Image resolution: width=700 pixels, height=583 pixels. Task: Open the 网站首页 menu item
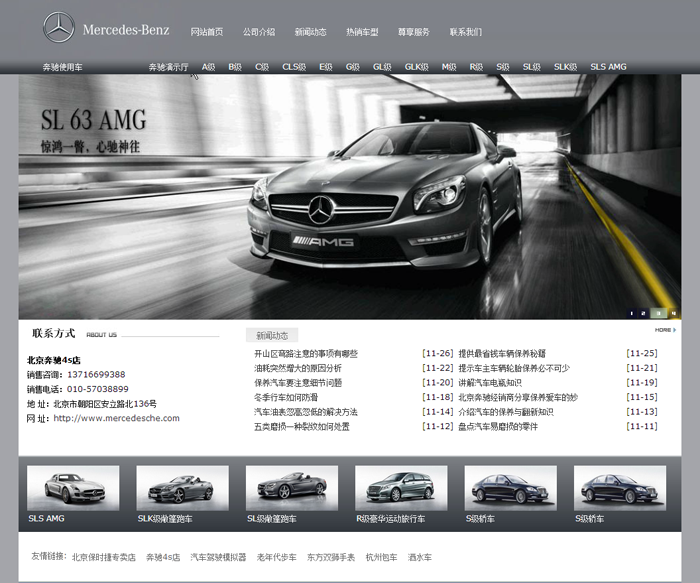click(x=207, y=32)
